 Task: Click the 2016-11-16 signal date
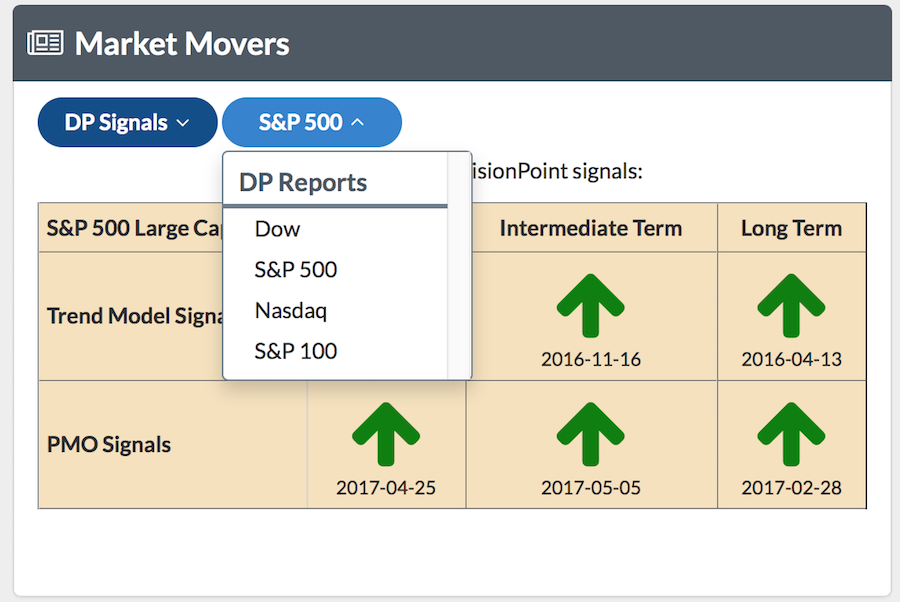590,359
